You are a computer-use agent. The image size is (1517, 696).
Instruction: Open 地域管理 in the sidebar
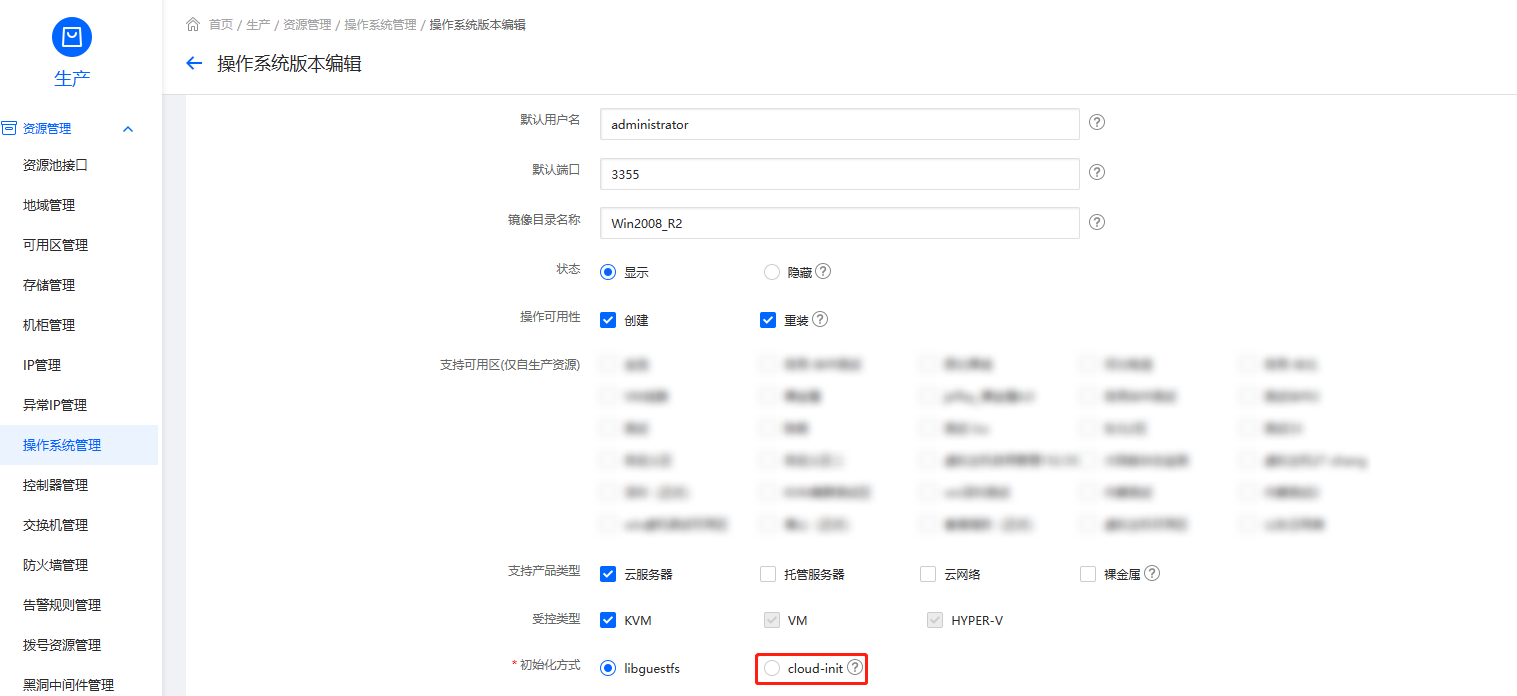click(49, 205)
